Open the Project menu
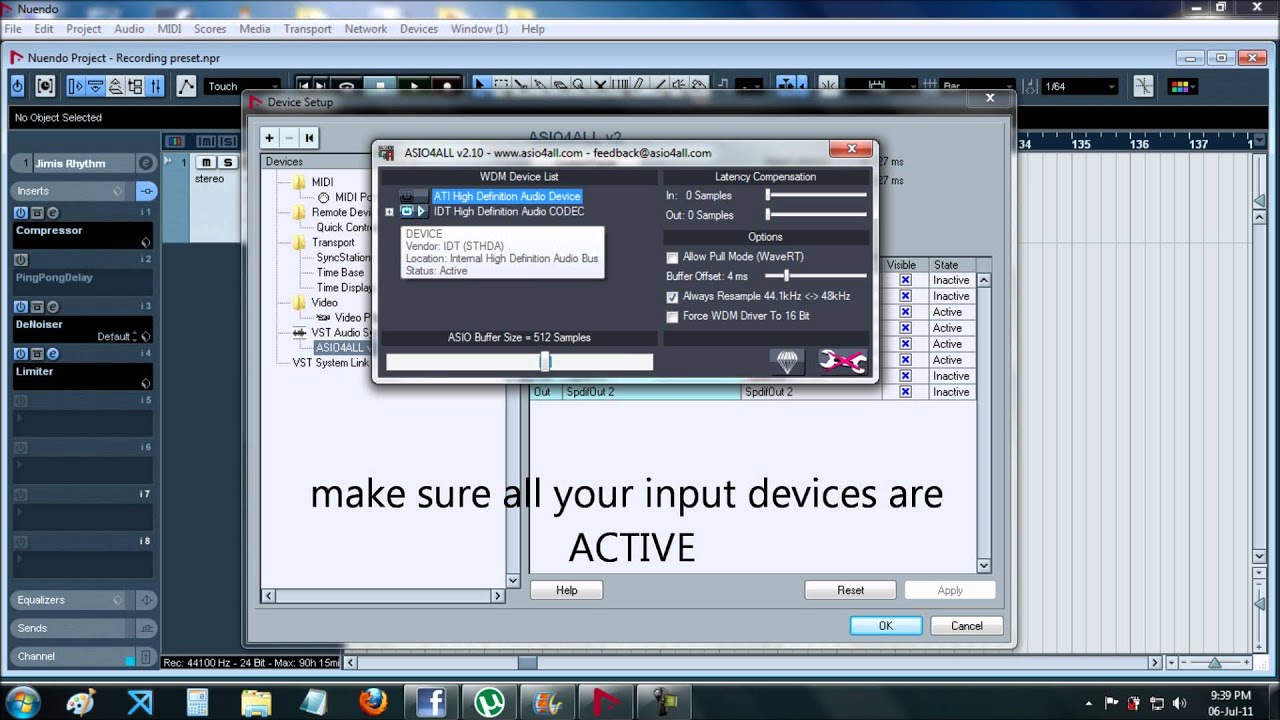Screen dimensions: 1280x720 pyautogui.click(x=84, y=29)
